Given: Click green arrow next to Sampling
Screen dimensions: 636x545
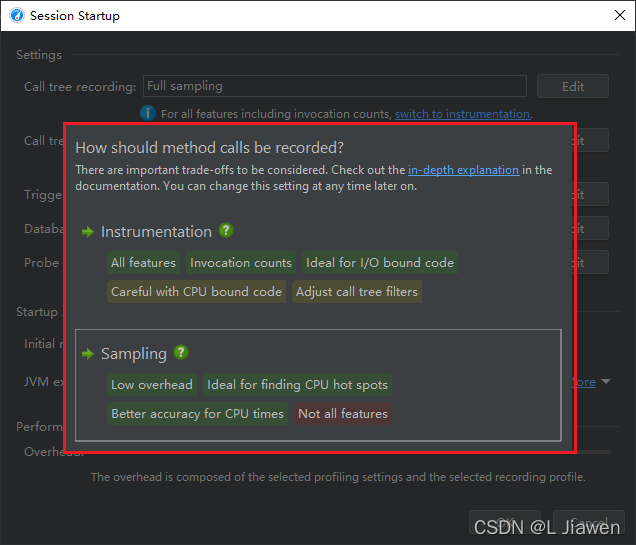Looking at the screenshot, I should (x=88, y=354).
